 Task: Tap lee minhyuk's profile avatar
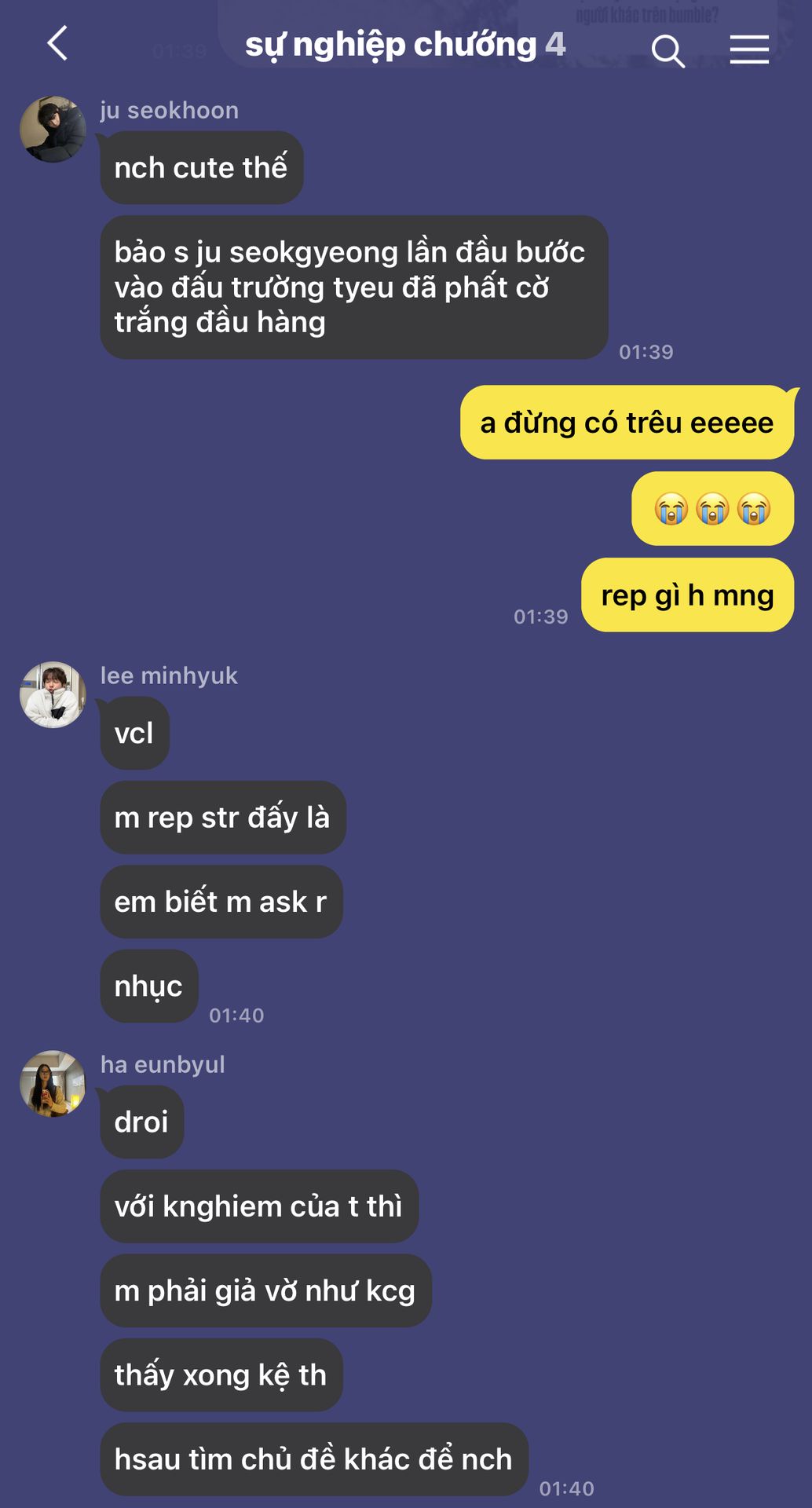point(53,694)
